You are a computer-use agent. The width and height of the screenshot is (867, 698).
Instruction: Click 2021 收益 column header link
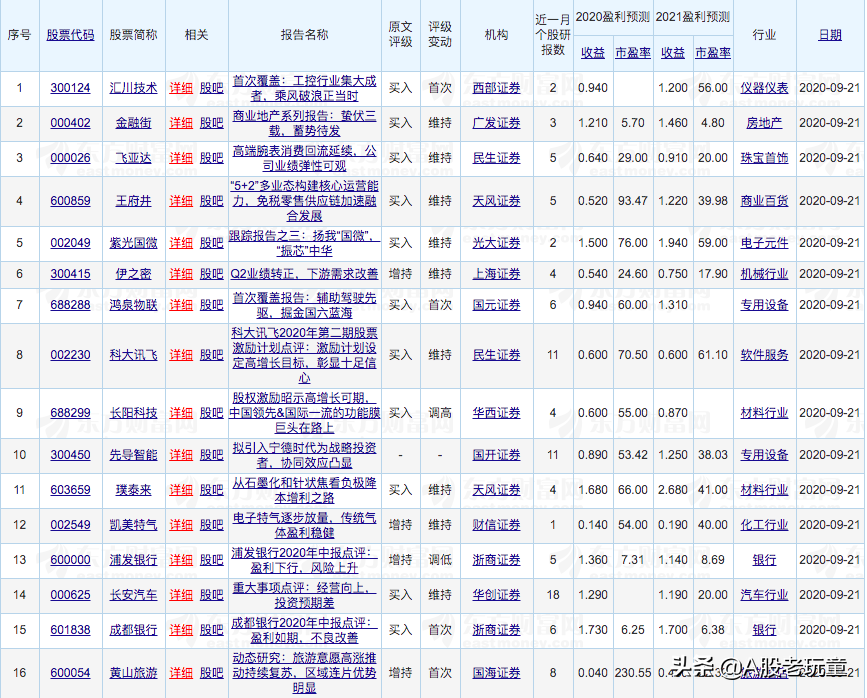673,53
